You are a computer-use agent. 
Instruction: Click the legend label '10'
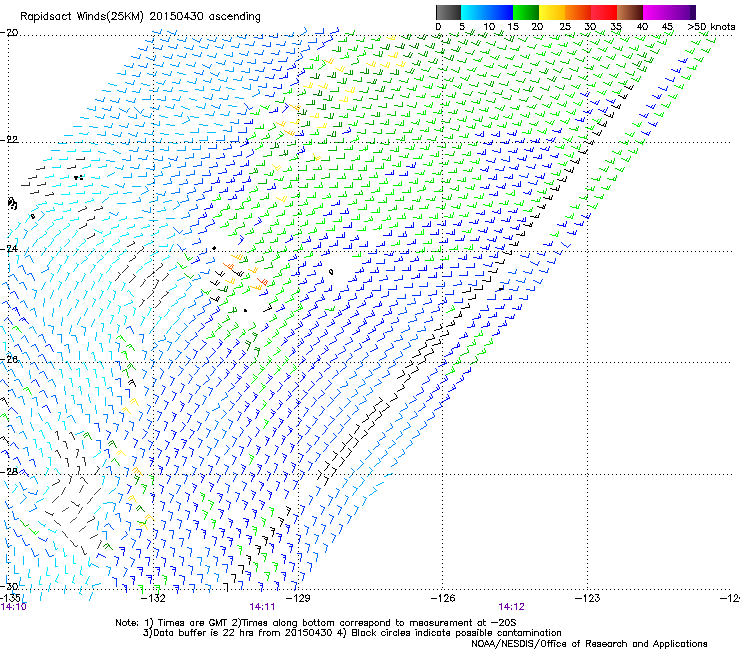coord(489,27)
